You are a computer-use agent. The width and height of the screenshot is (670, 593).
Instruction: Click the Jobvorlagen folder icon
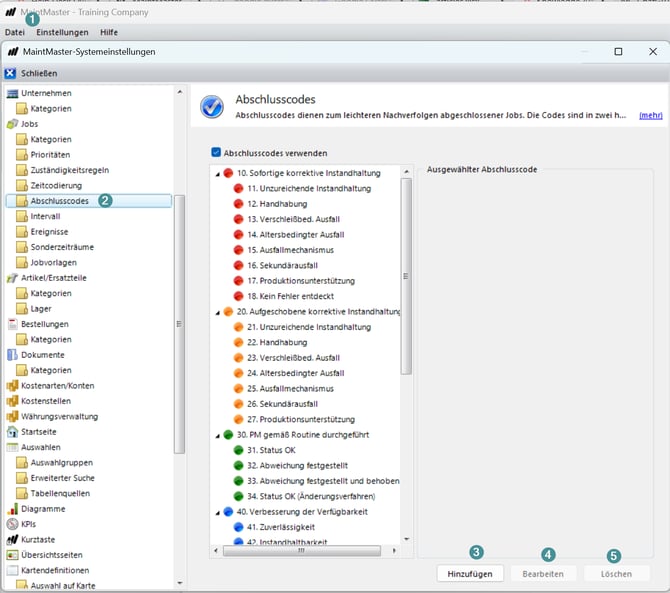22,262
